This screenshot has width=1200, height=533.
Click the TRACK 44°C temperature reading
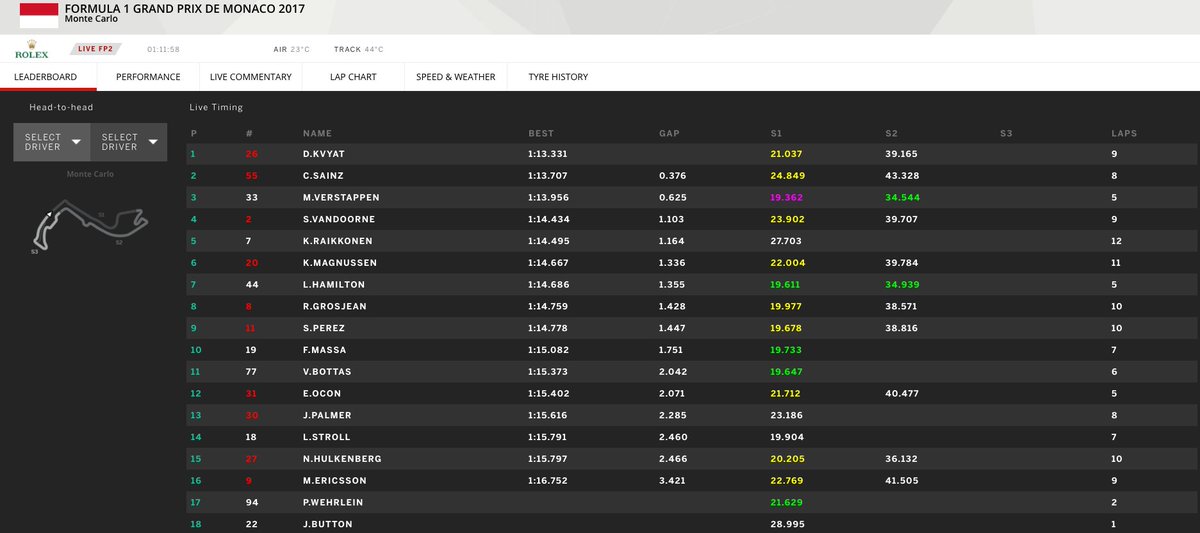tap(358, 49)
